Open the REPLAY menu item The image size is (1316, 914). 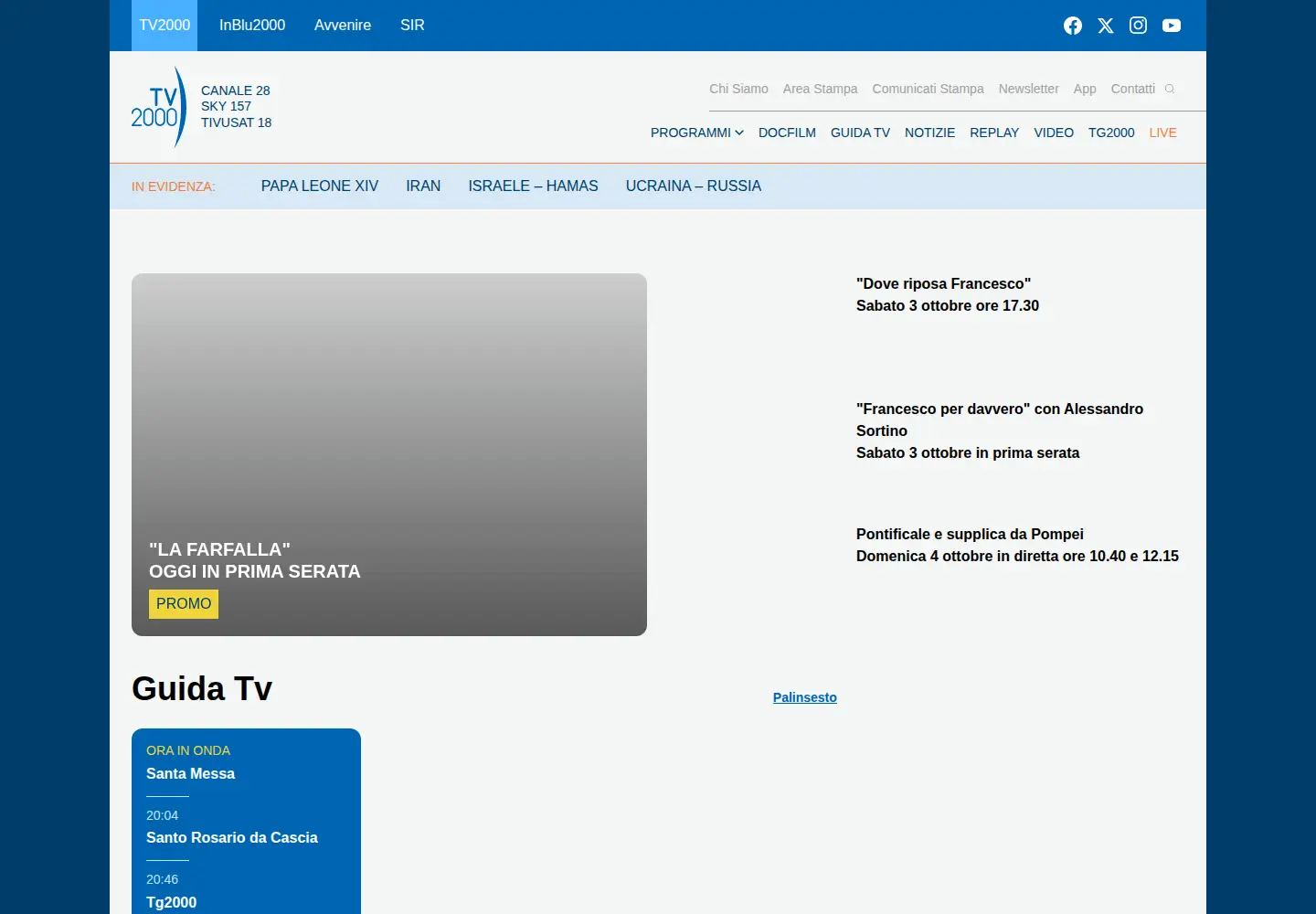pos(994,133)
